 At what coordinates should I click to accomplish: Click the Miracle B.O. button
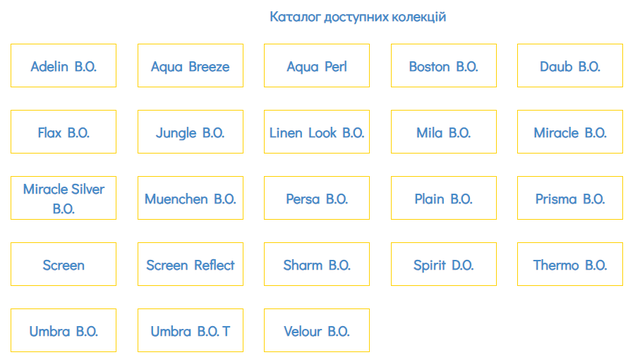(x=570, y=132)
